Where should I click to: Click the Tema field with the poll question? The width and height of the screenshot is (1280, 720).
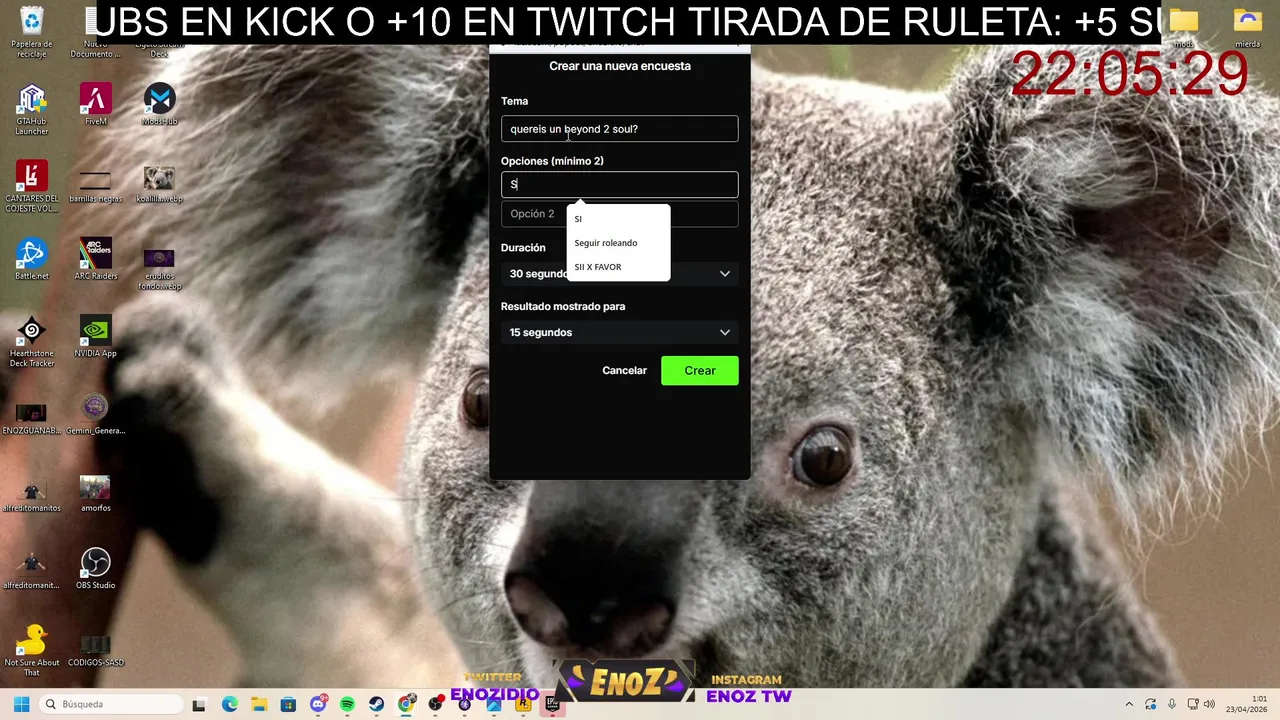tap(620, 129)
